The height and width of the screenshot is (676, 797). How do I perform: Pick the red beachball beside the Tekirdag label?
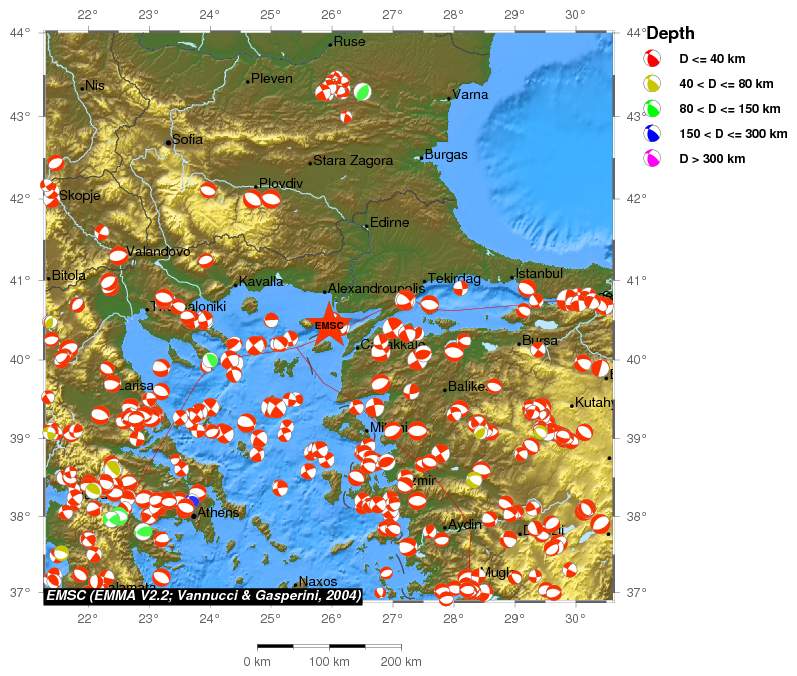click(460, 288)
